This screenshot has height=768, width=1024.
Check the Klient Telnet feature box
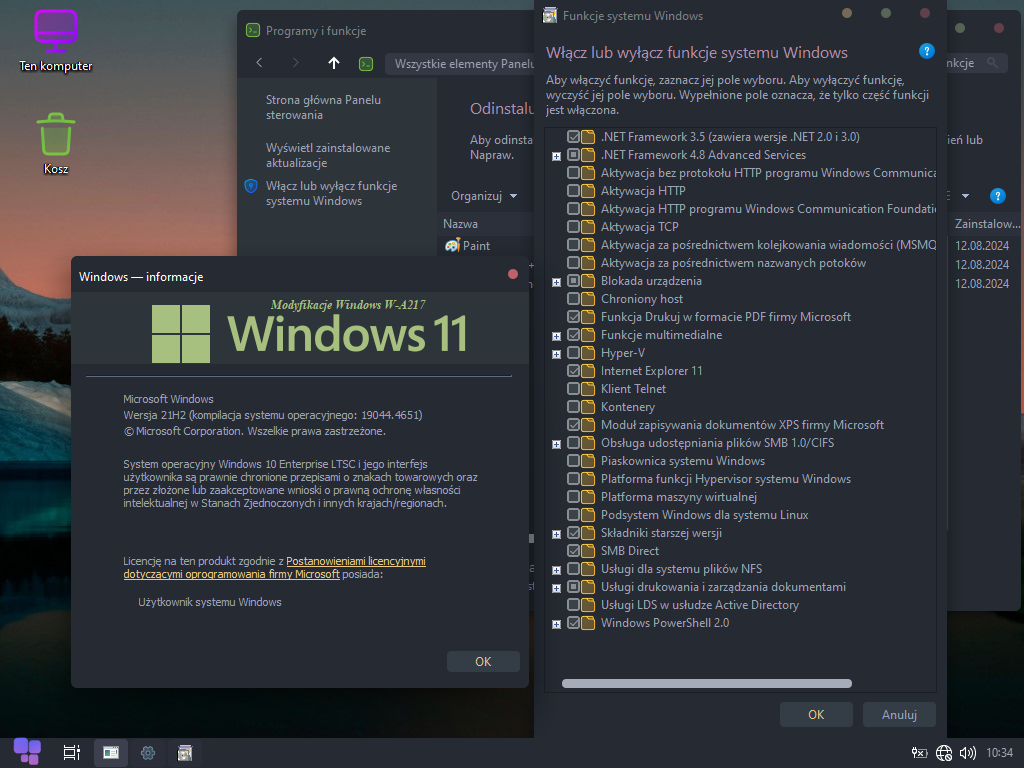573,389
